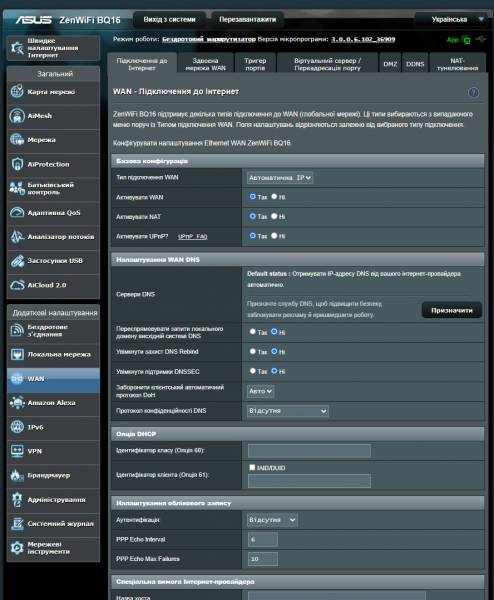Click the ASUS logo
Viewport: 494px width, 600px height.
pyautogui.click(x=34, y=20)
